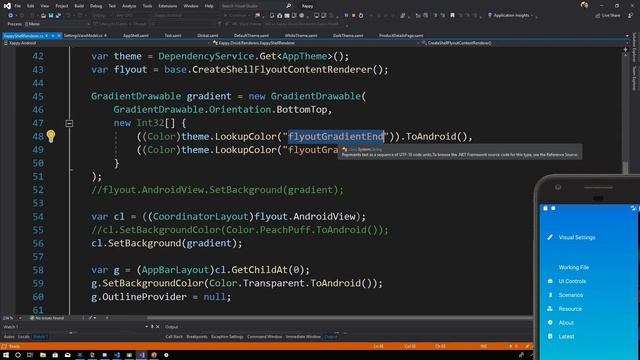Image resolution: width=640 pixels, height=360 pixels.
Task: Switch to the Breakpoints tab
Action: (197, 337)
